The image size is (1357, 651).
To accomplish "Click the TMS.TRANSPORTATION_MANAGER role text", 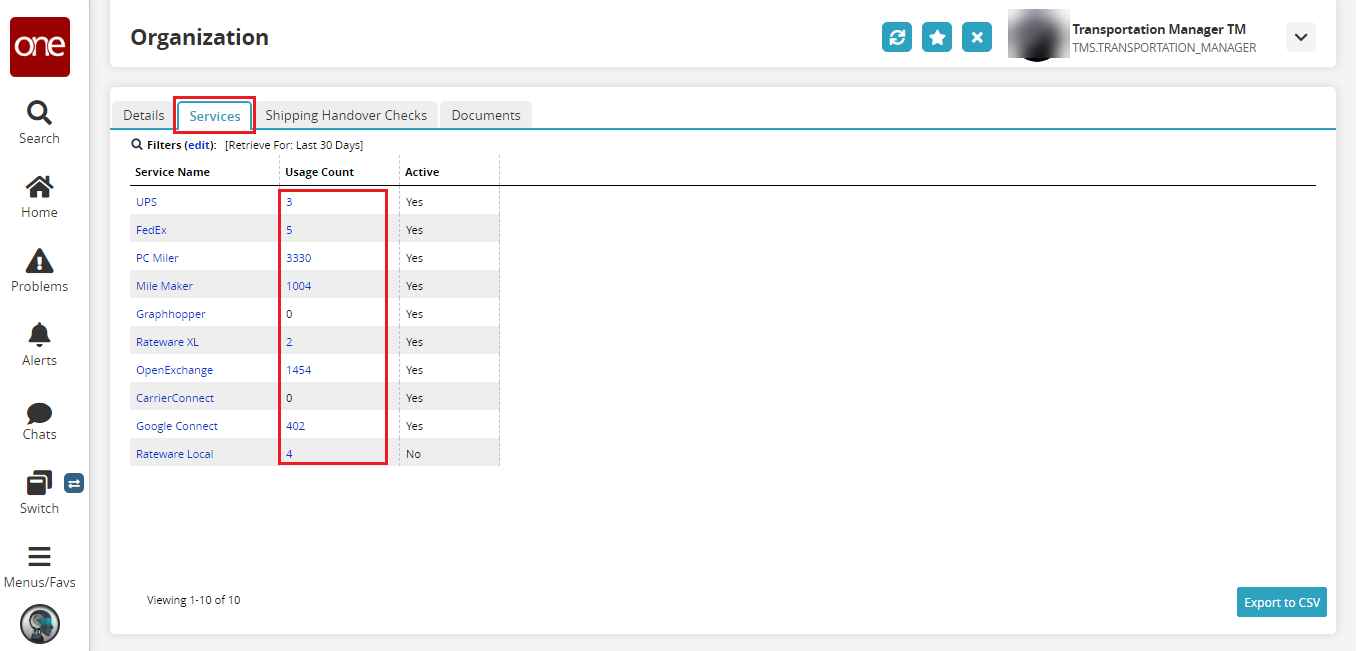I will 1164,47.
